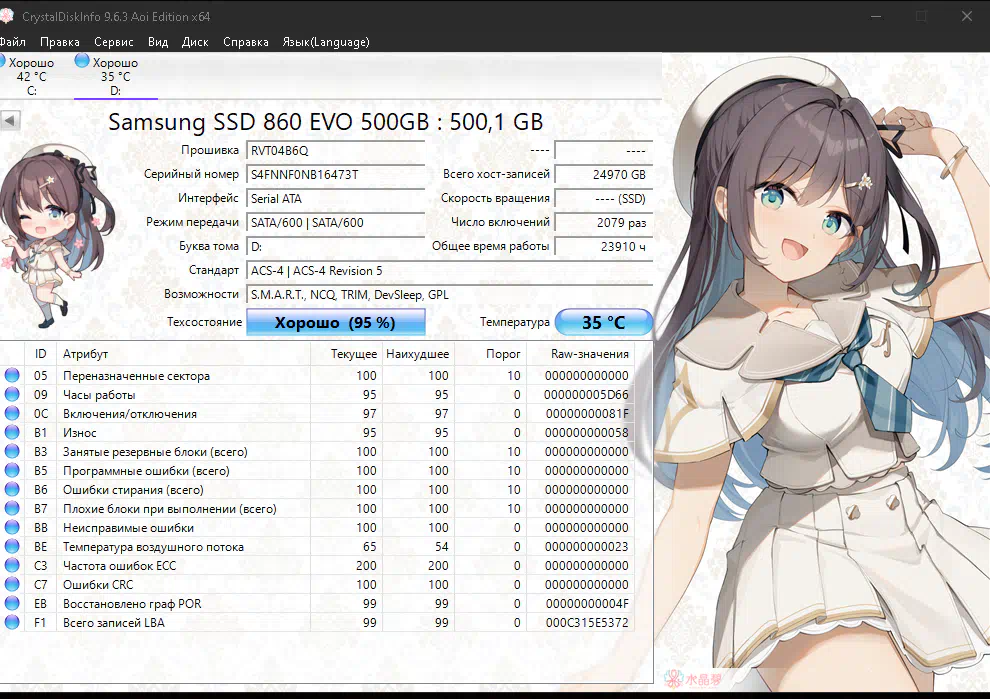Select the Температура воздушного потока row
The image size is (990, 699).
point(317,547)
